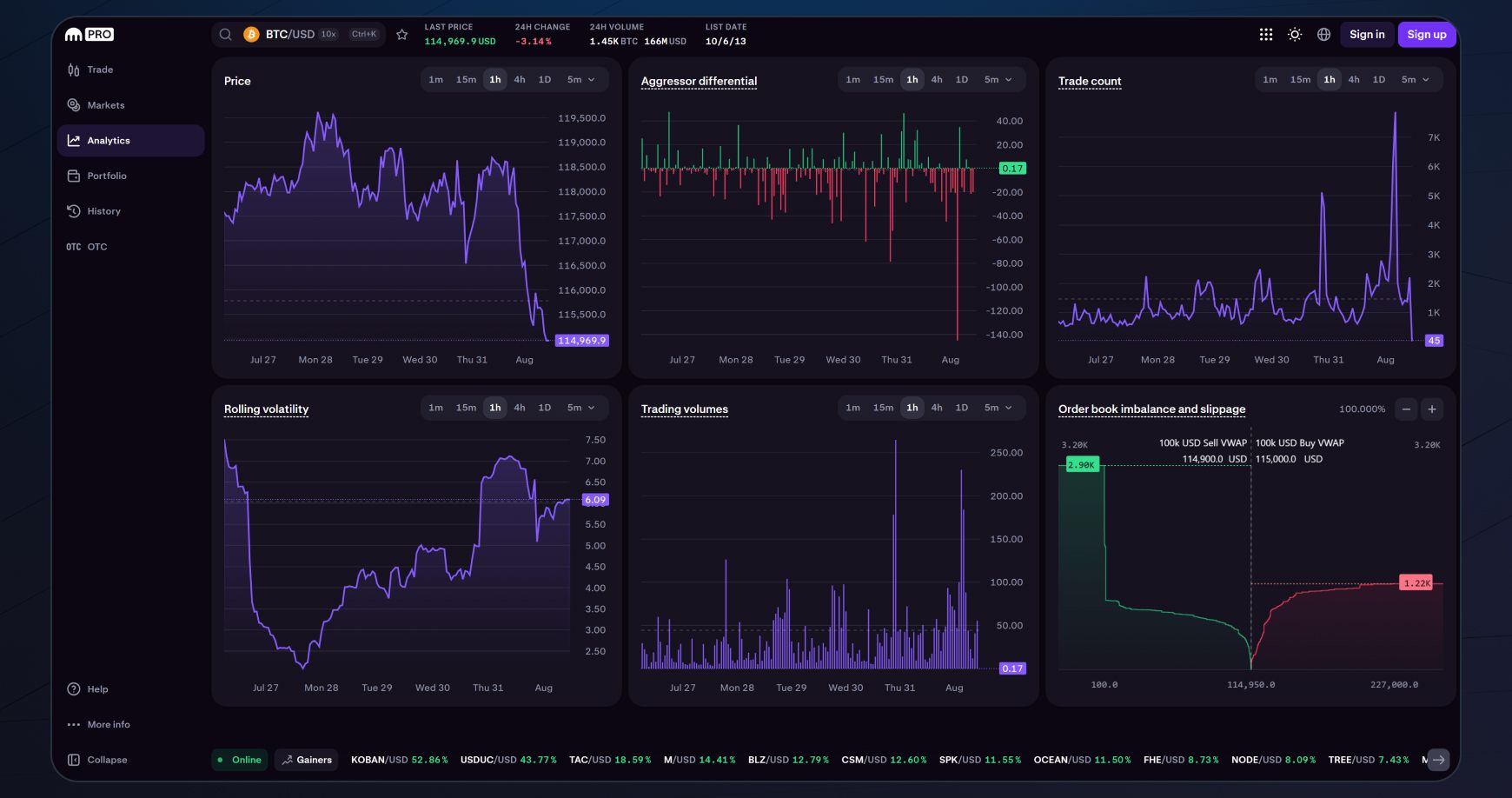Click the apps grid icon in the header
The width and height of the screenshot is (1512, 798).
tap(1266, 34)
